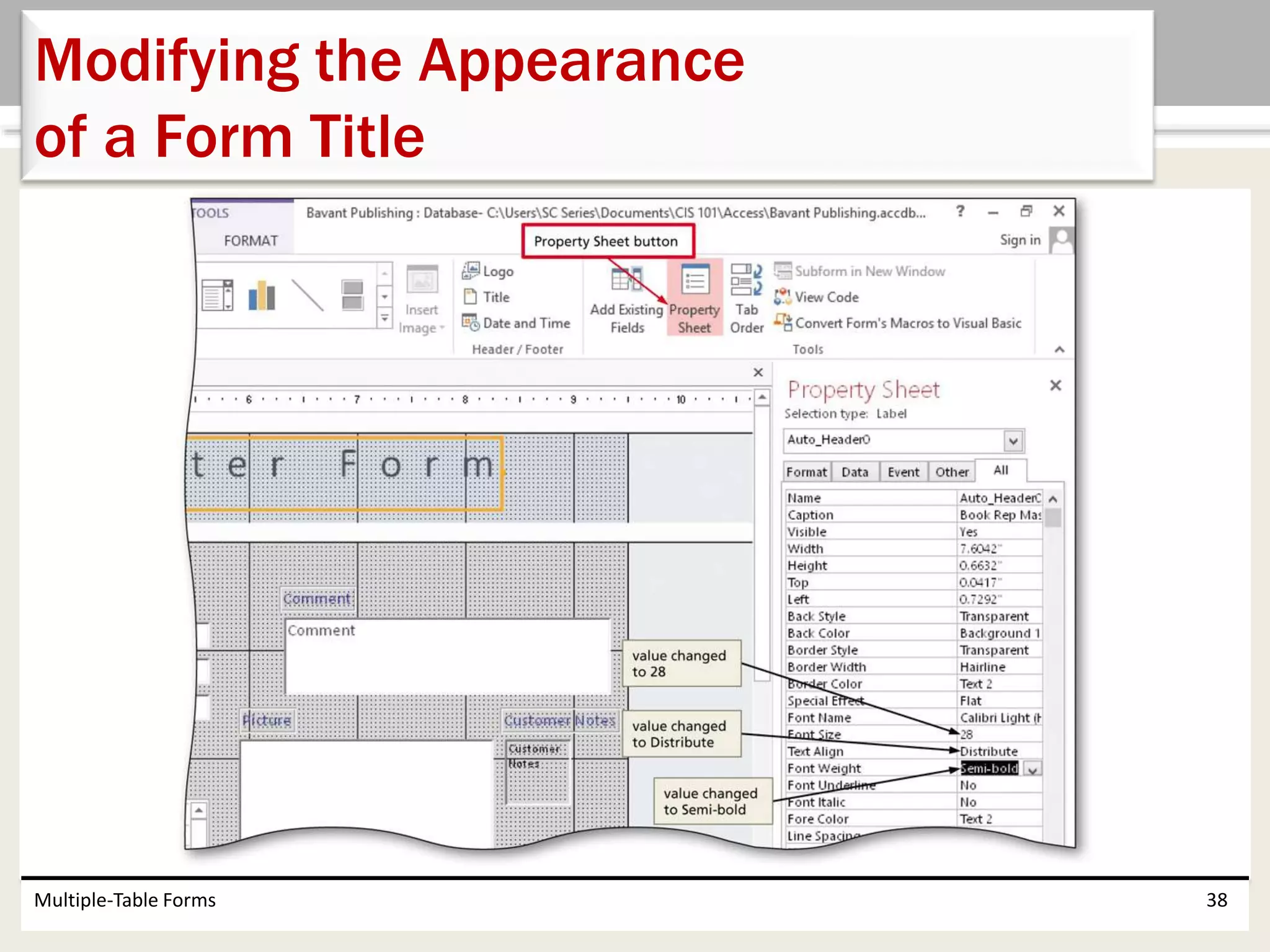Switch to the Format tab in Property Sheet
Image resolution: width=1270 pixels, height=952 pixels.
pyautogui.click(x=806, y=472)
